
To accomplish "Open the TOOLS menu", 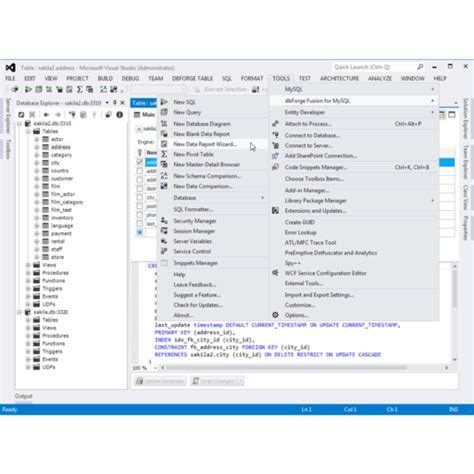I will pyautogui.click(x=281, y=78).
